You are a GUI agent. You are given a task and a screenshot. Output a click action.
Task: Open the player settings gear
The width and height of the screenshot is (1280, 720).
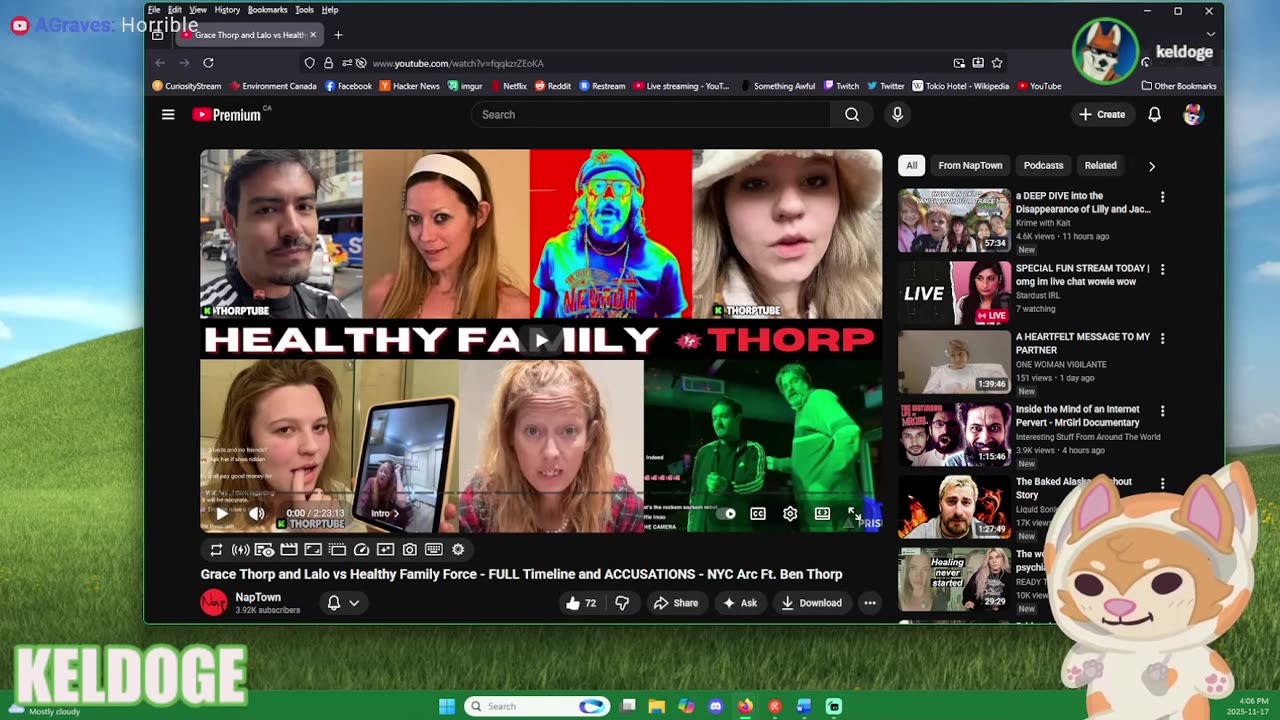click(790, 514)
